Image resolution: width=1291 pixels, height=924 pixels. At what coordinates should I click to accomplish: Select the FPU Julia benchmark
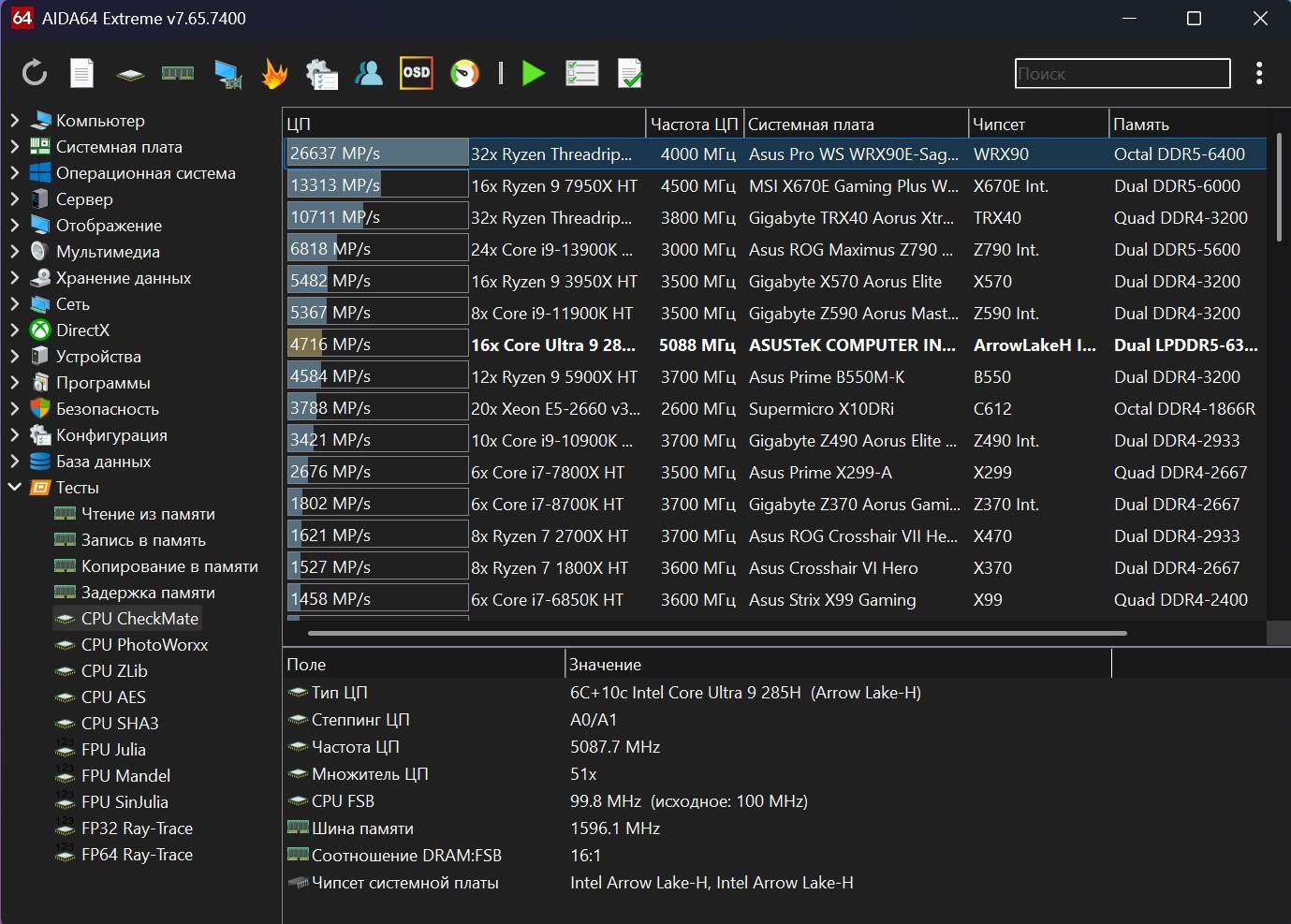[113, 750]
